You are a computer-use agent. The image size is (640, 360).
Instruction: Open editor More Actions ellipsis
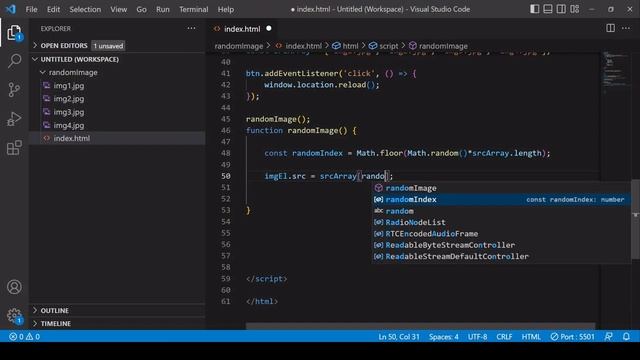click(x=626, y=28)
